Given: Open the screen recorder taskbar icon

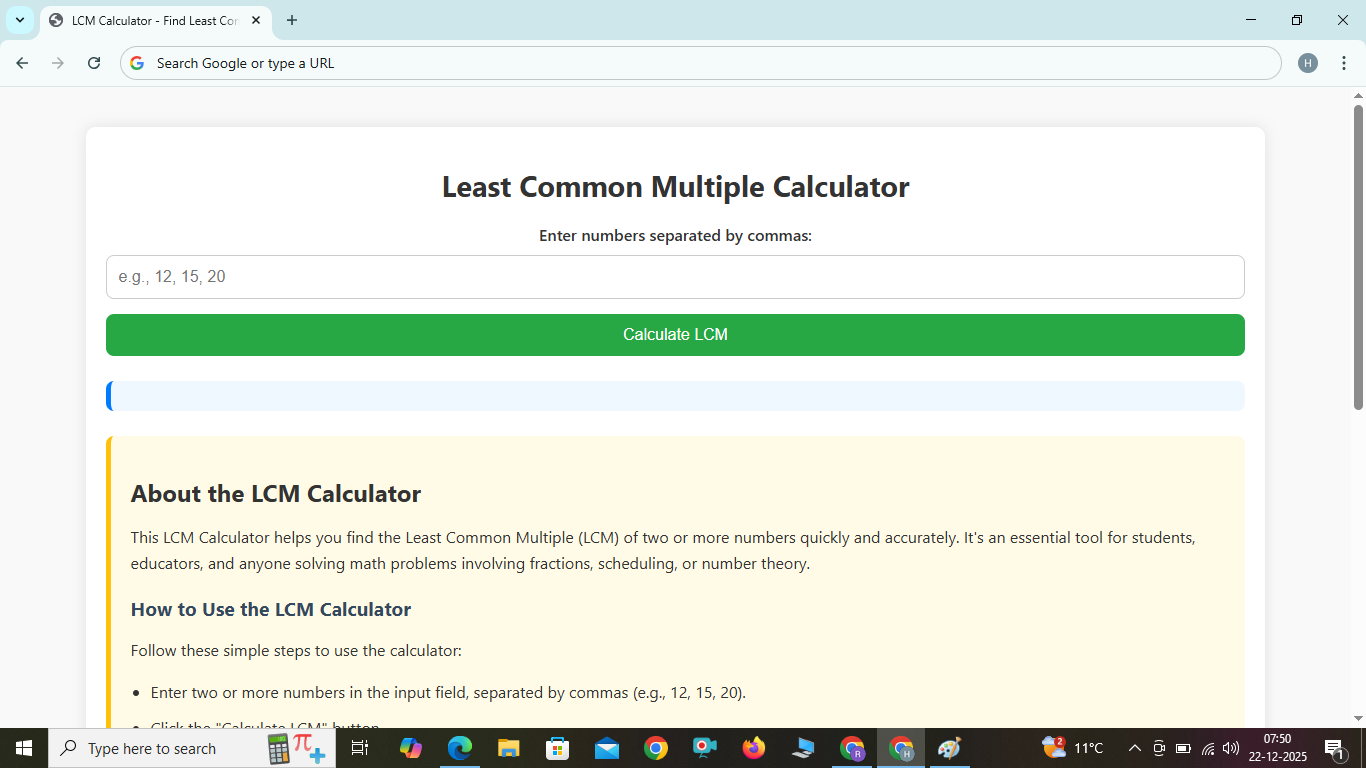Looking at the screenshot, I should tap(704, 748).
